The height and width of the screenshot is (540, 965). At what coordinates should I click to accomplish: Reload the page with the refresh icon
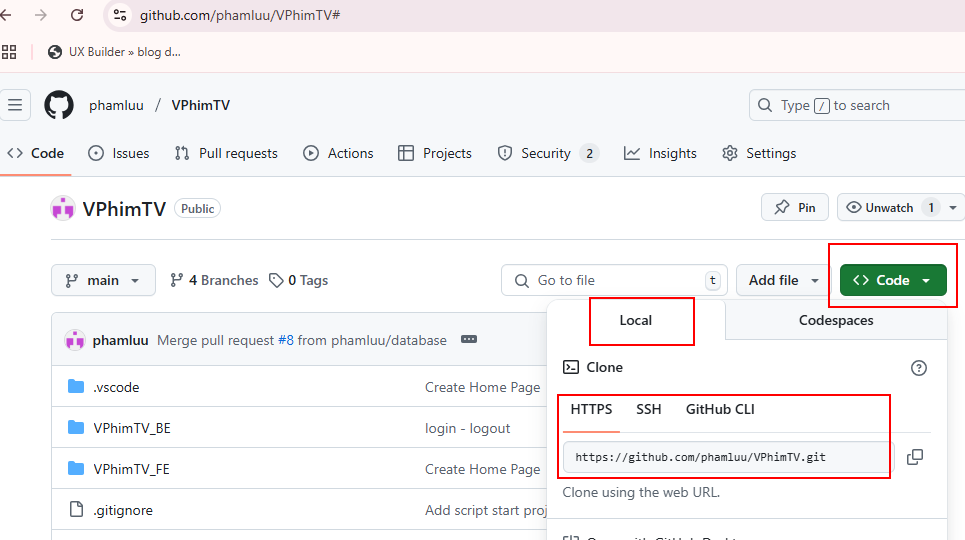(77, 15)
